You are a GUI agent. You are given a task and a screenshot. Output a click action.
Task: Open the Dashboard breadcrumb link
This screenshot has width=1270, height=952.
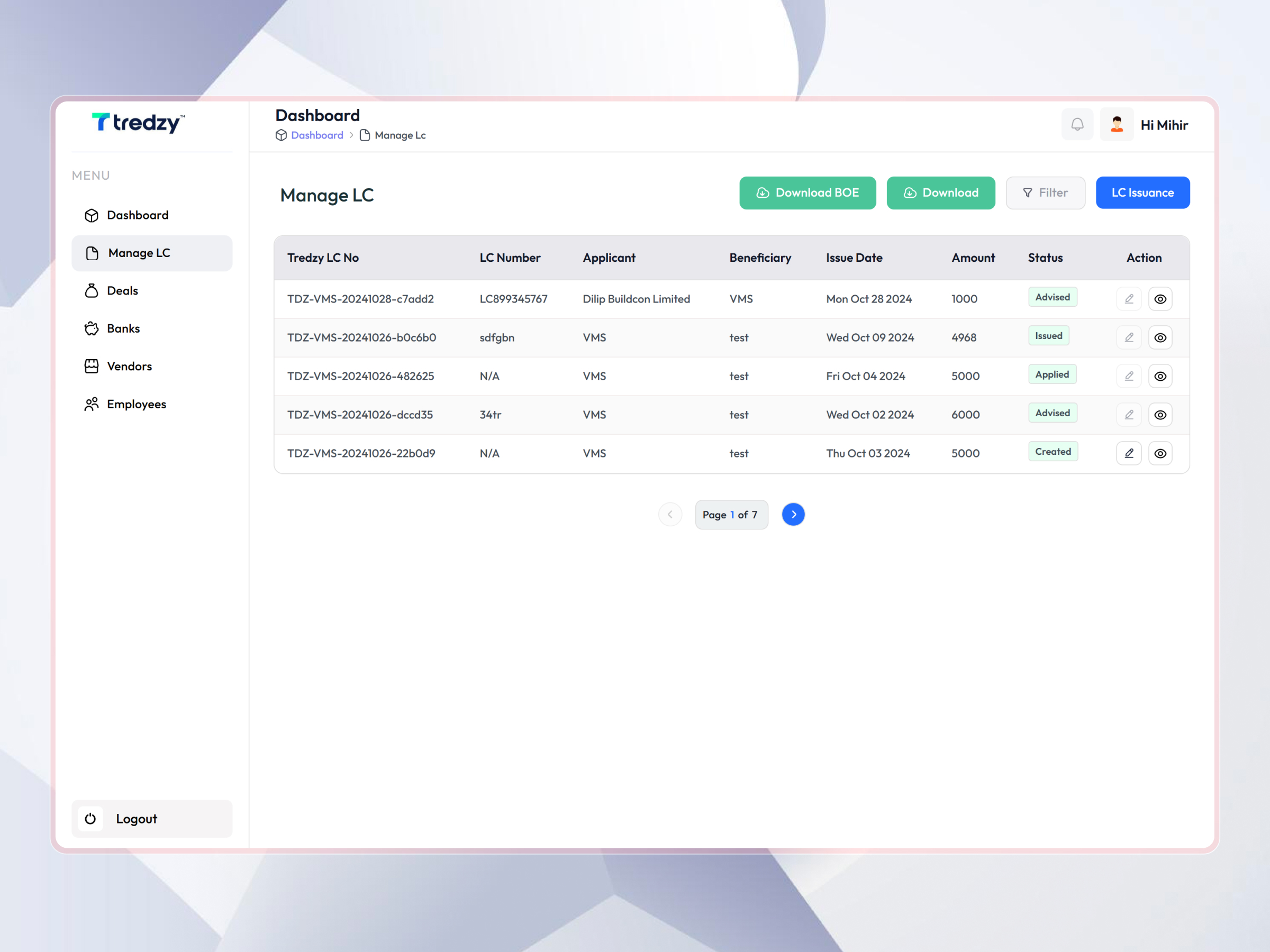pos(317,135)
